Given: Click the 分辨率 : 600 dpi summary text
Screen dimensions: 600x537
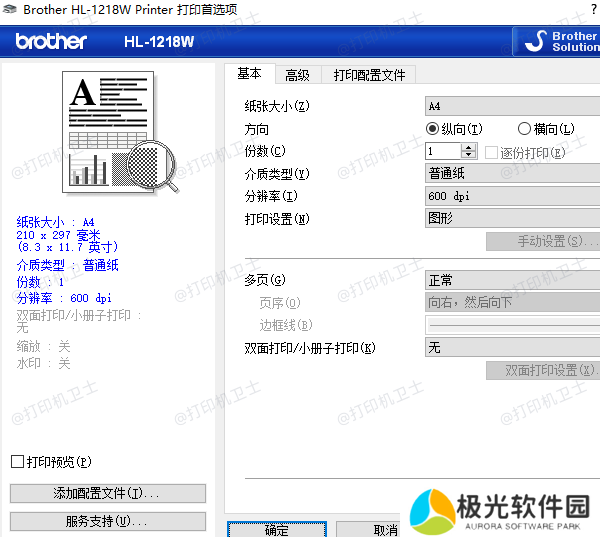Looking at the screenshot, I should tap(64, 298).
